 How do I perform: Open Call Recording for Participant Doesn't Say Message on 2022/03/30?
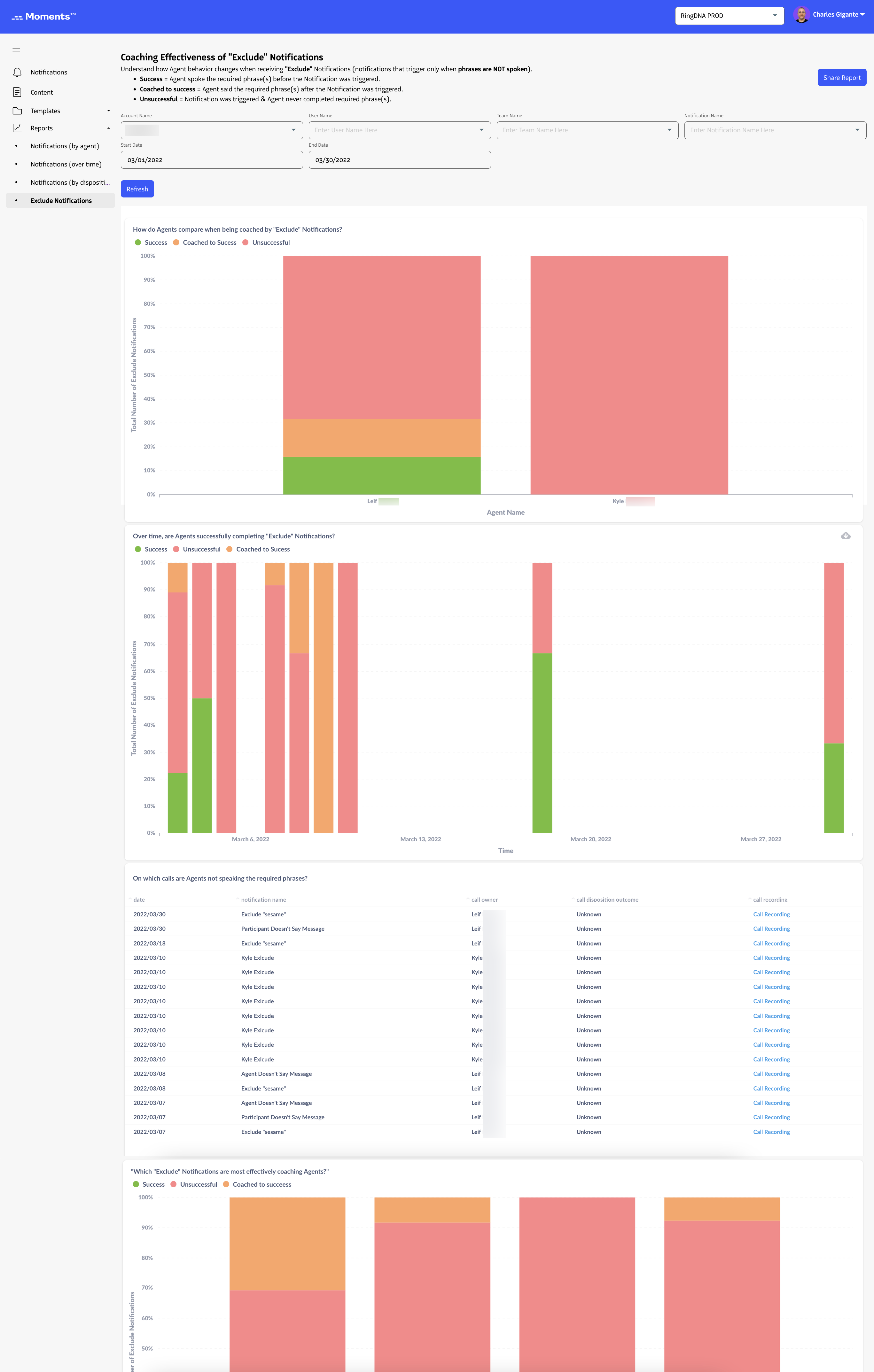771,929
